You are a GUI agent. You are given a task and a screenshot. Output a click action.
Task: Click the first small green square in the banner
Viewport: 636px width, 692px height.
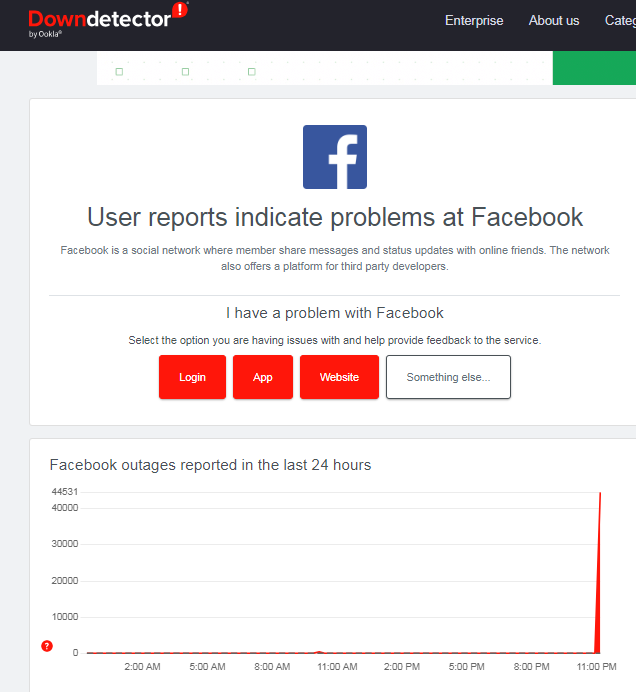119,71
